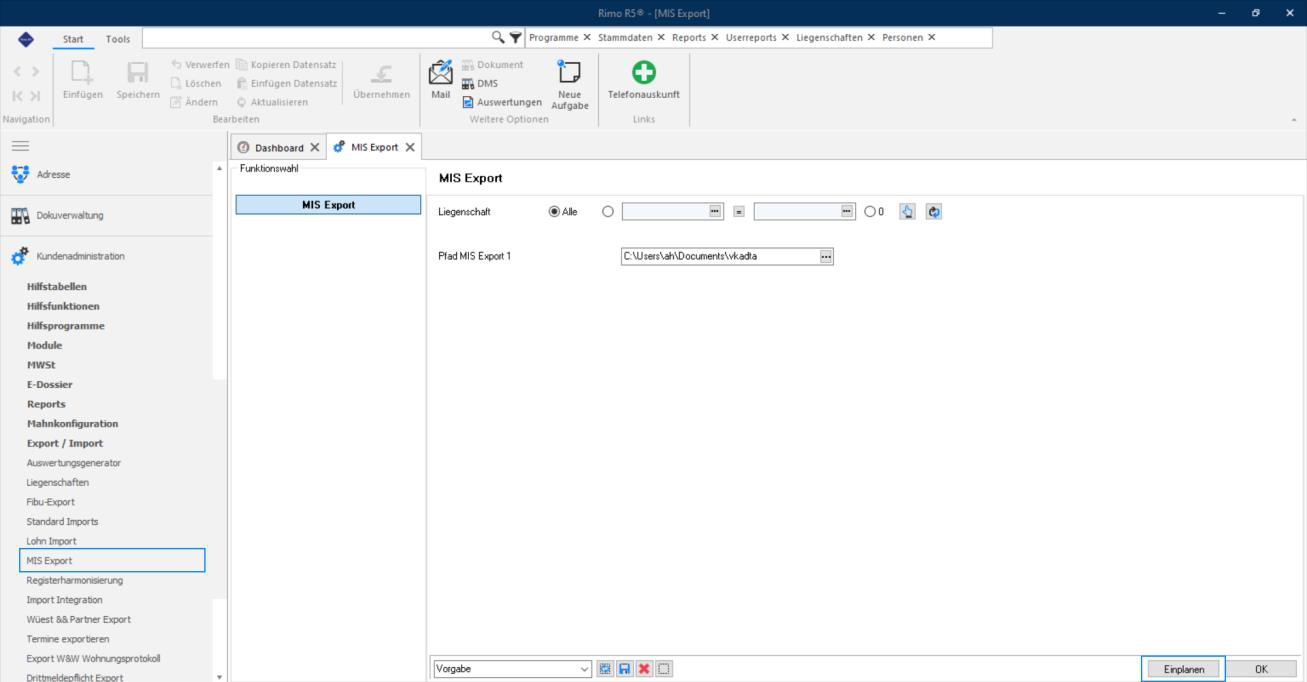This screenshot has width=1307, height=682.
Task: Click the red X delete preset icon
Action: pyautogui.click(x=645, y=669)
